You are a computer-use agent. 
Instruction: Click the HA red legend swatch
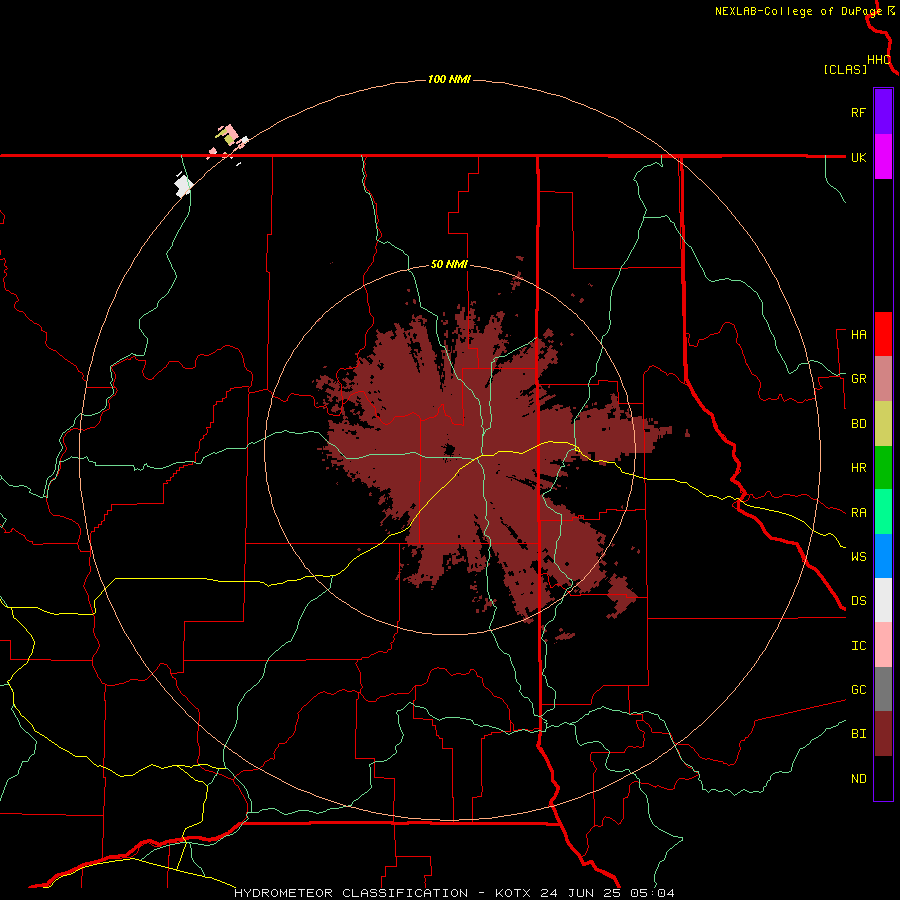tap(883, 334)
